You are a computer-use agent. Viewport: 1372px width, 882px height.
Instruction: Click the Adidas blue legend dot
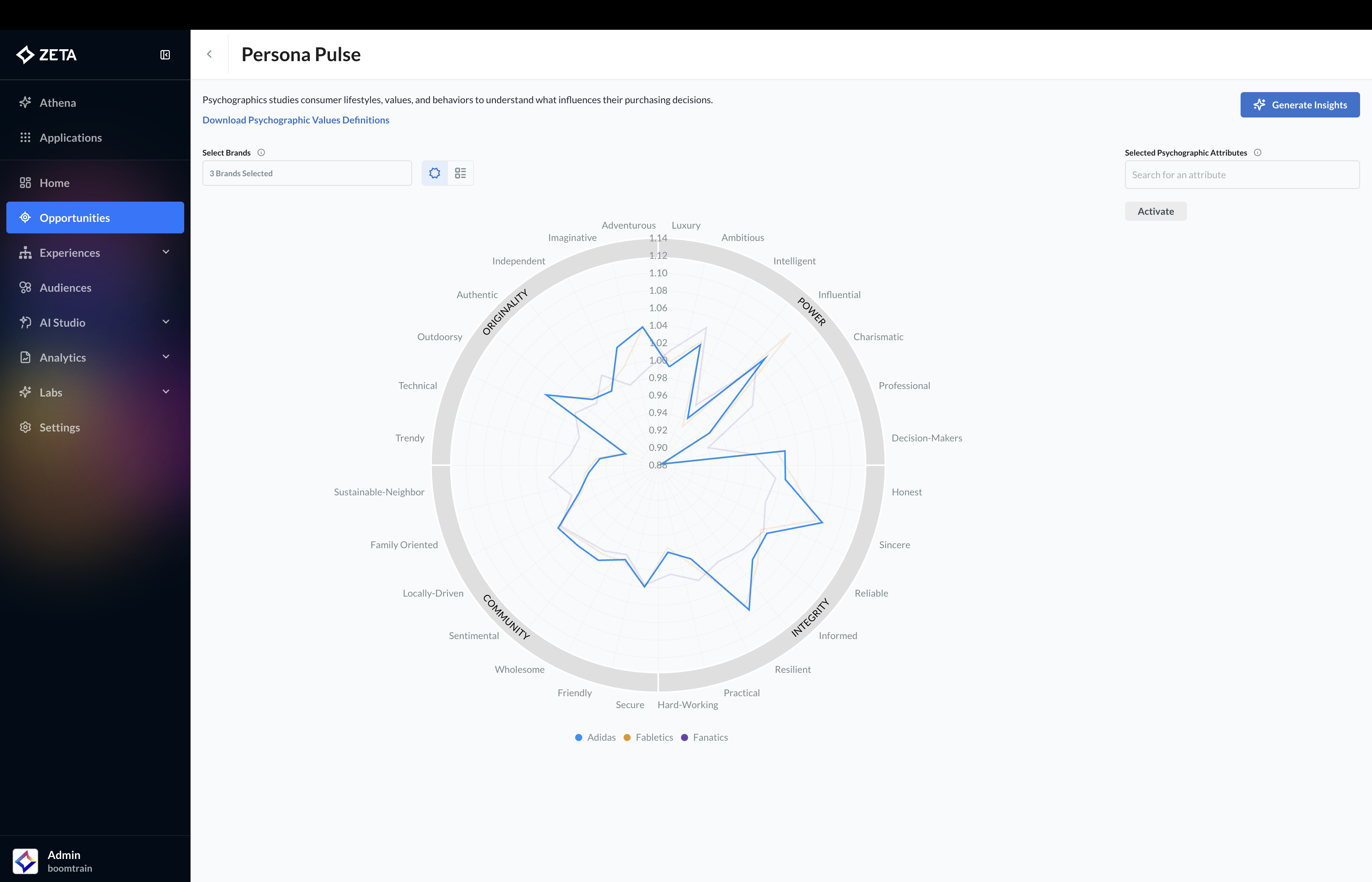click(x=578, y=738)
